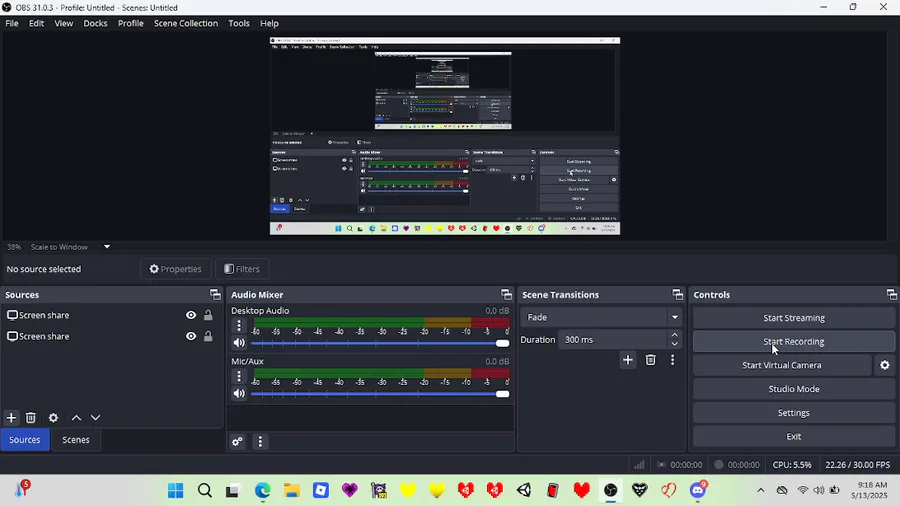Add a configurable transition with plus icon
This screenshot has height=506, width=900.
point(627,360)
